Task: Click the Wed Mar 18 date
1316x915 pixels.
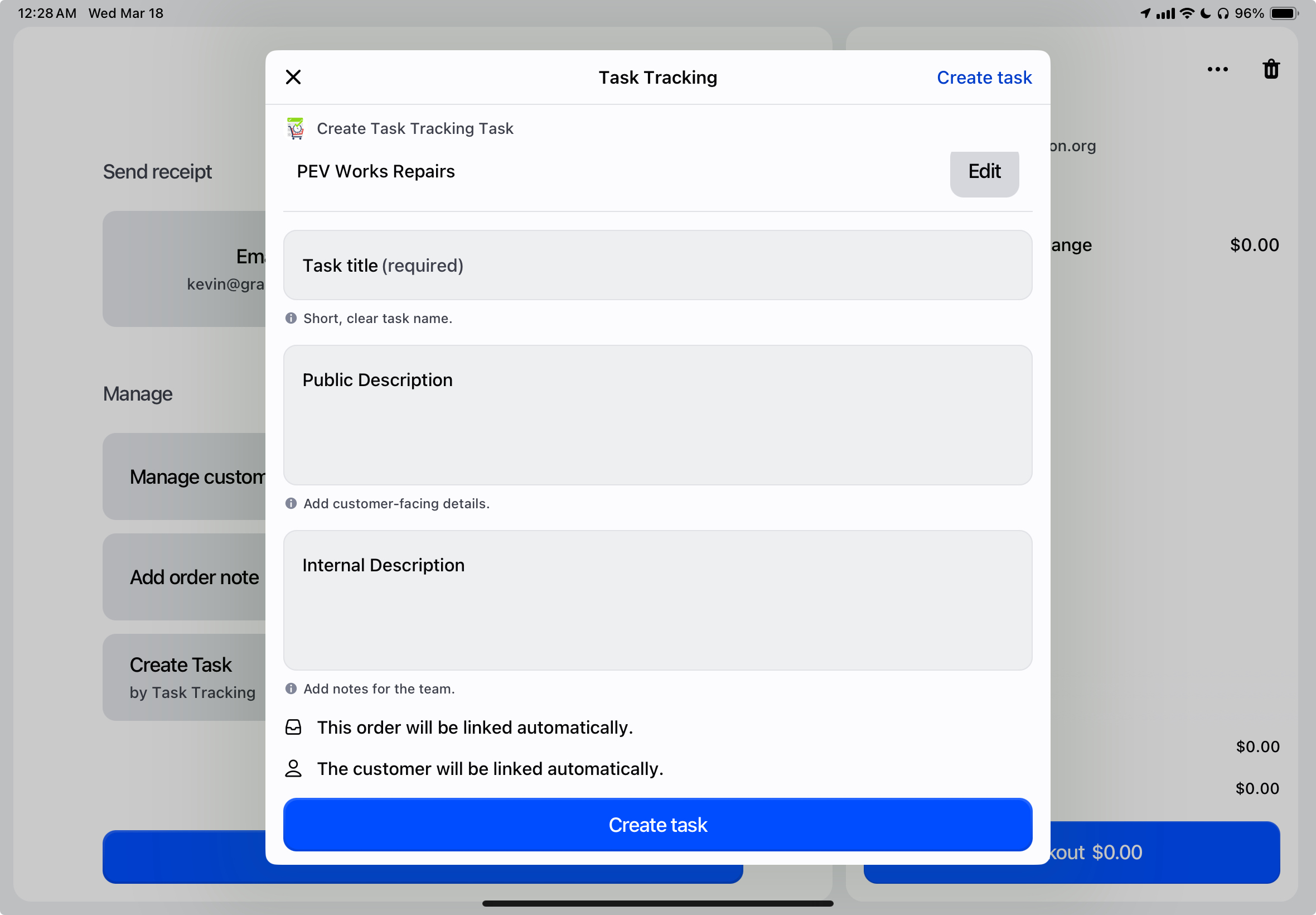Action: 125,13
